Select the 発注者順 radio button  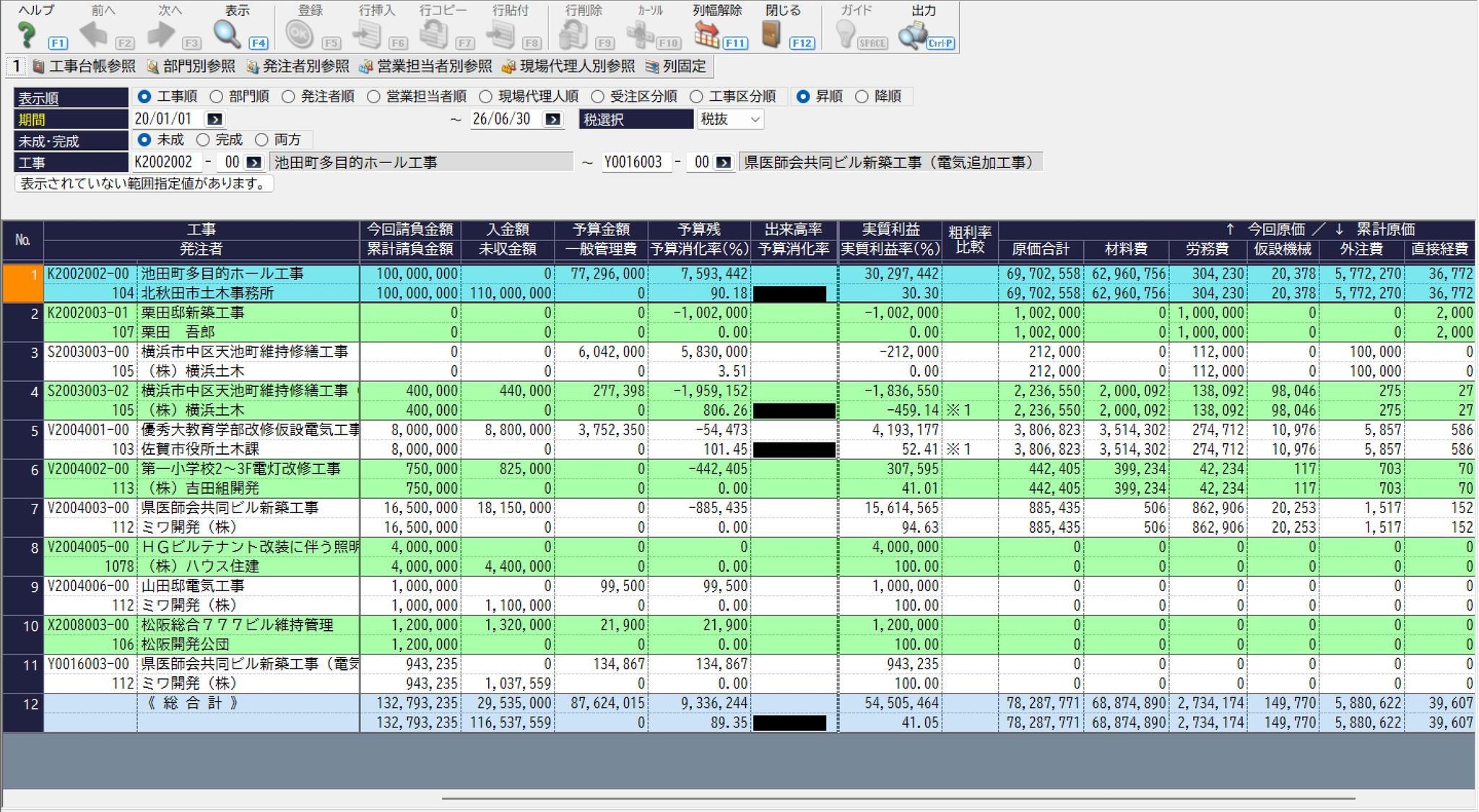pyautogui.click(x=288, y=97)
